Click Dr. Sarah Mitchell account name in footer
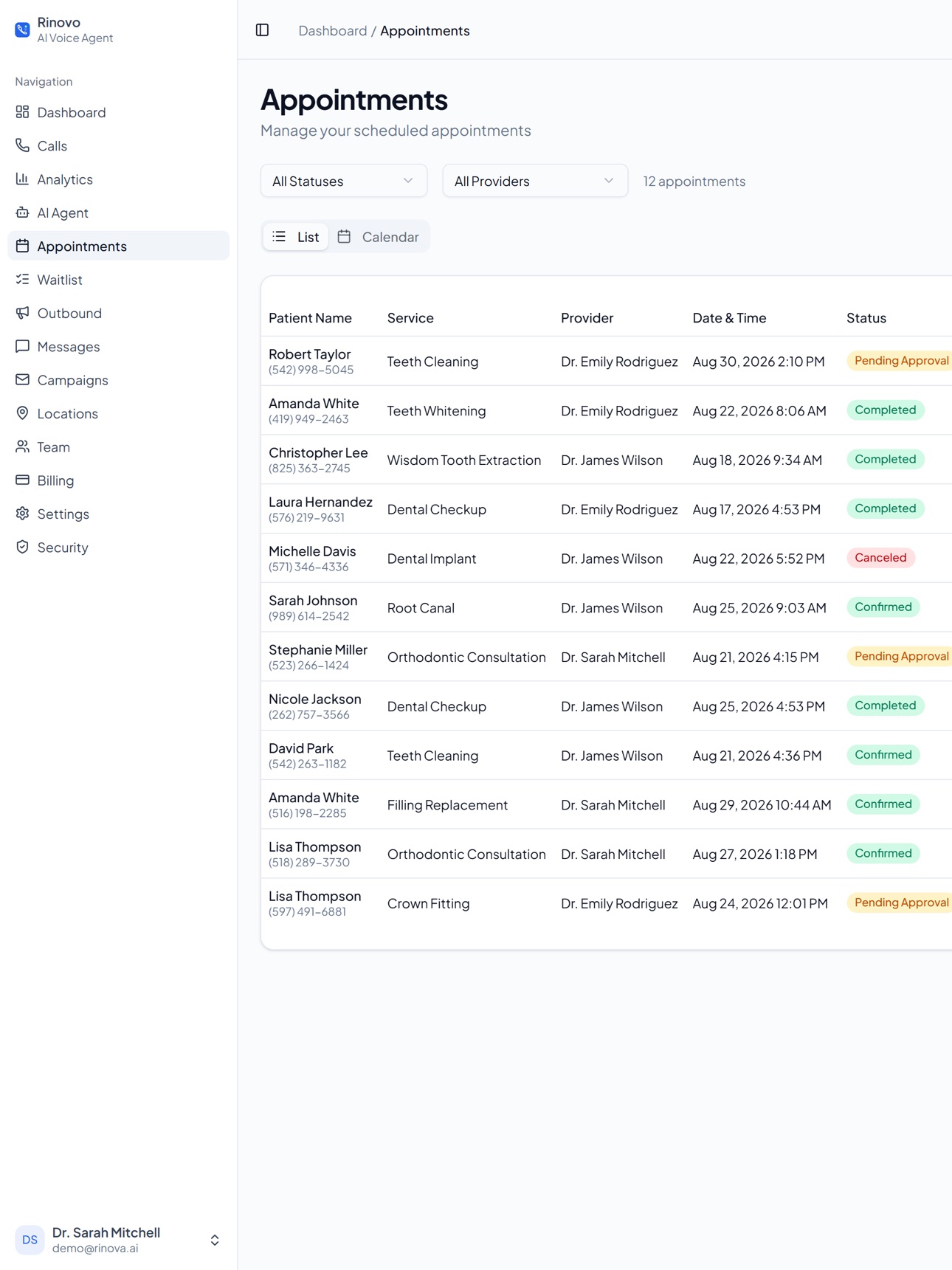Viewport: 952px width, 1270px height. [x=106, y=1232]
